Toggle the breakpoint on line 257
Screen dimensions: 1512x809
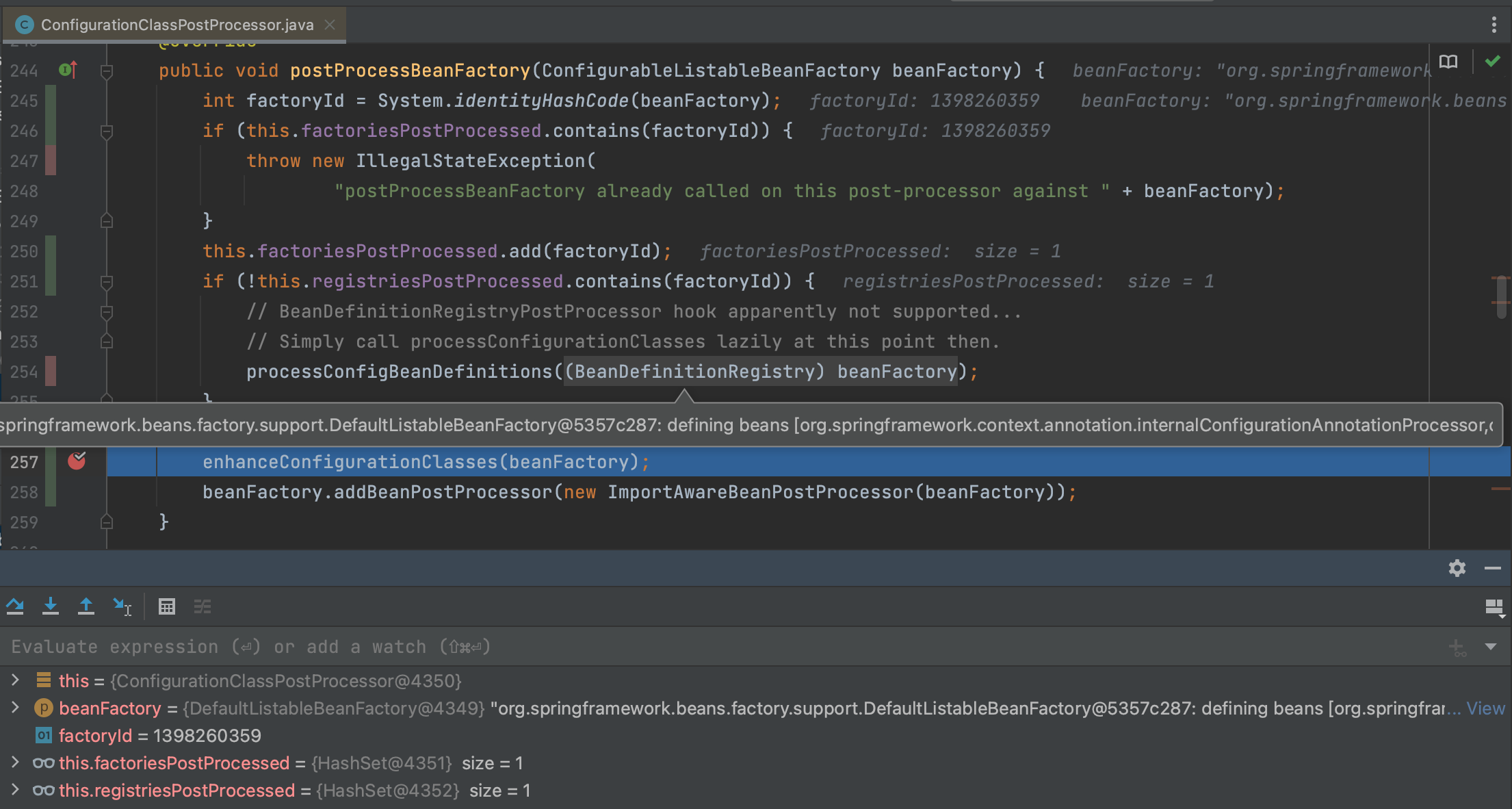click(x=77, y=461)
